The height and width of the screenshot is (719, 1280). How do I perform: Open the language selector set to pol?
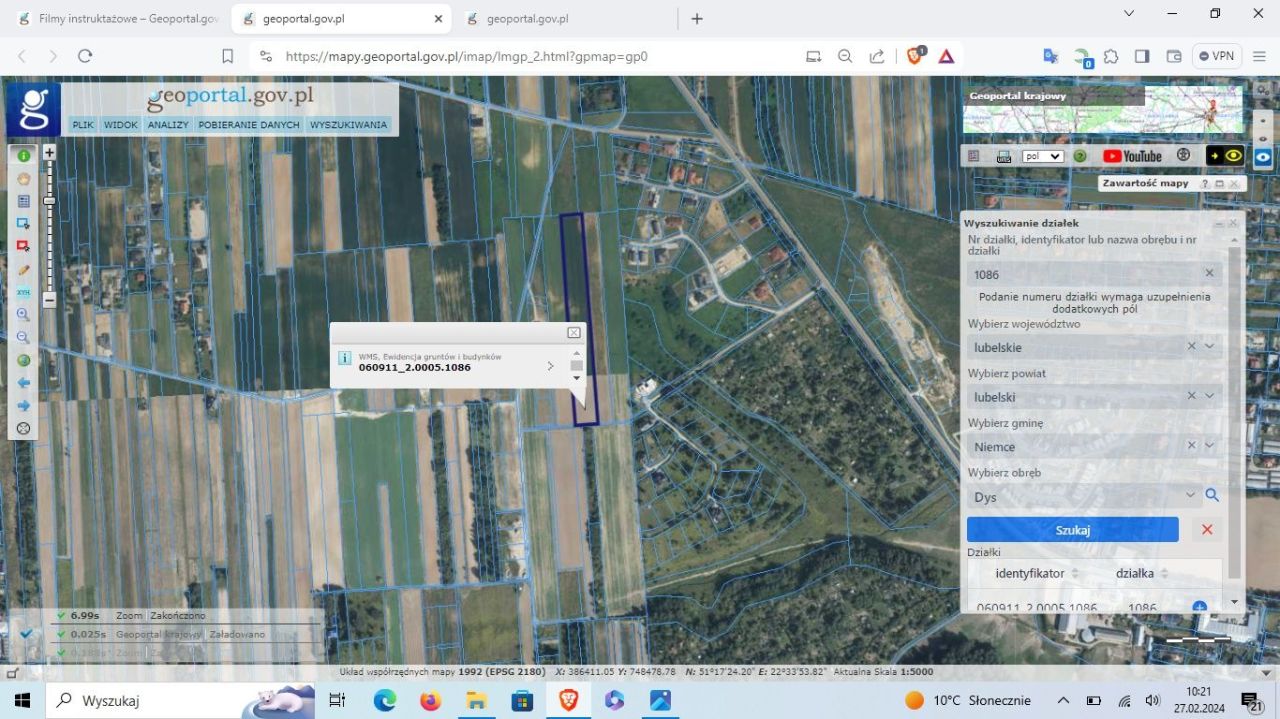(1042, 156)
